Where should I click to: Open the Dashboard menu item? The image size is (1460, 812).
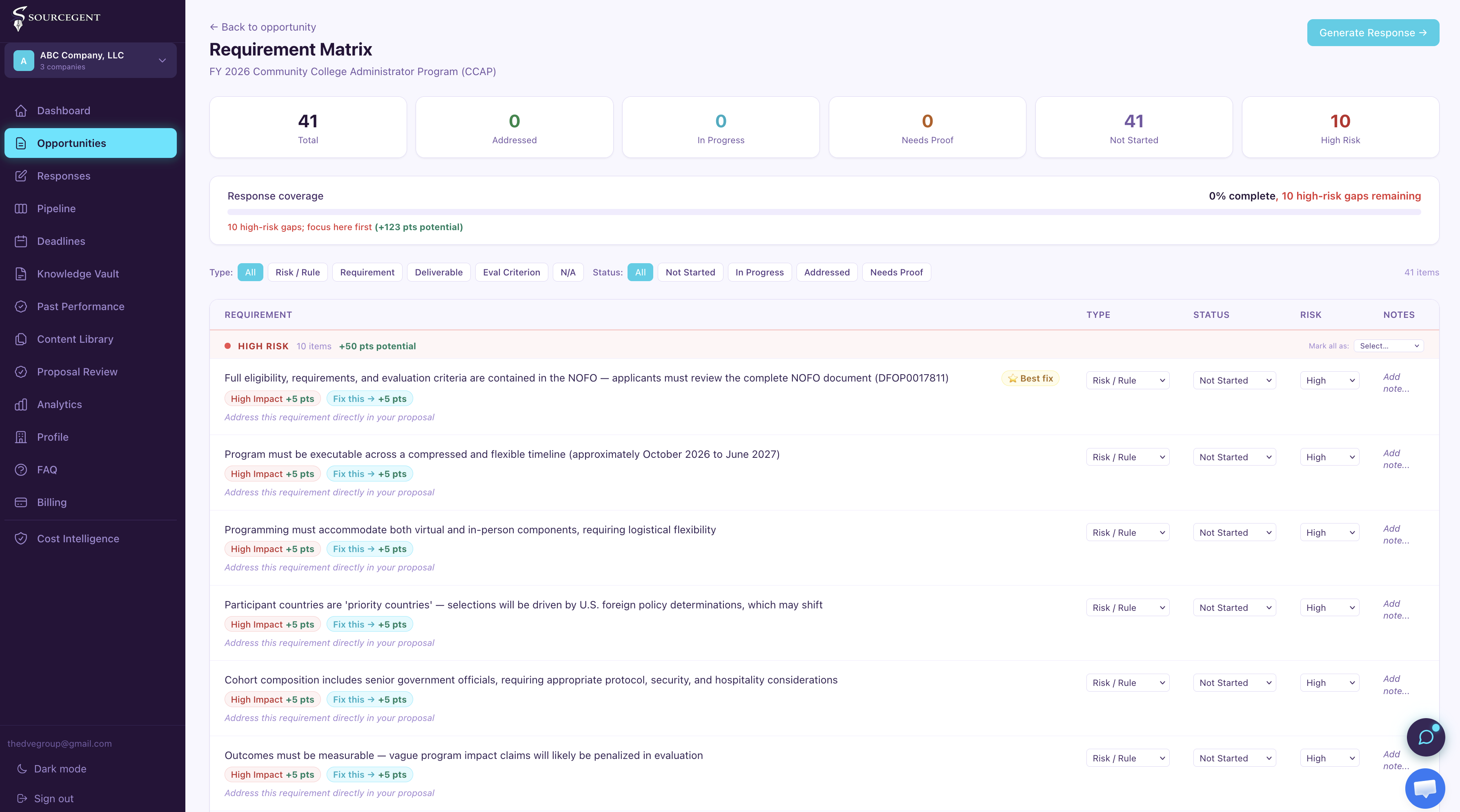point(91,111)
